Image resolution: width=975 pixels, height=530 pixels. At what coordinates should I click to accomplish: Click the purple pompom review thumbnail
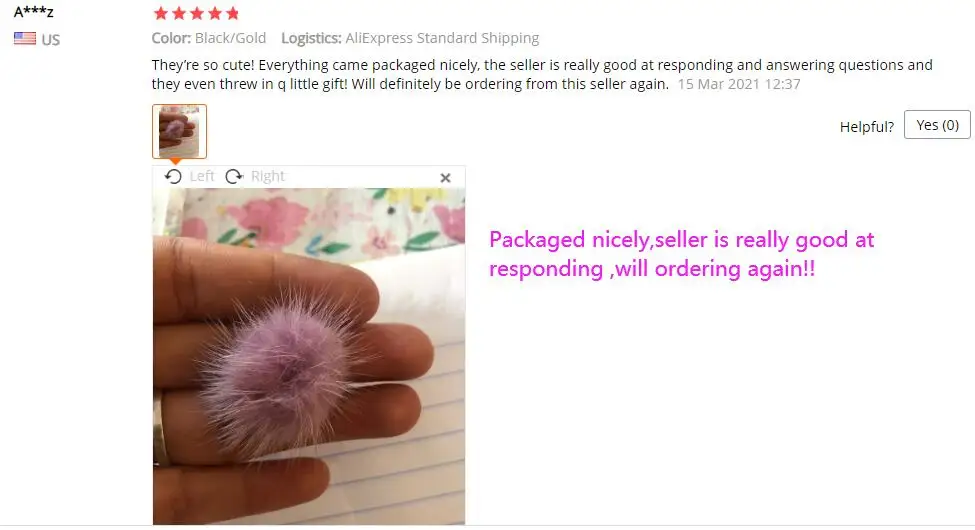coord(179,131)
